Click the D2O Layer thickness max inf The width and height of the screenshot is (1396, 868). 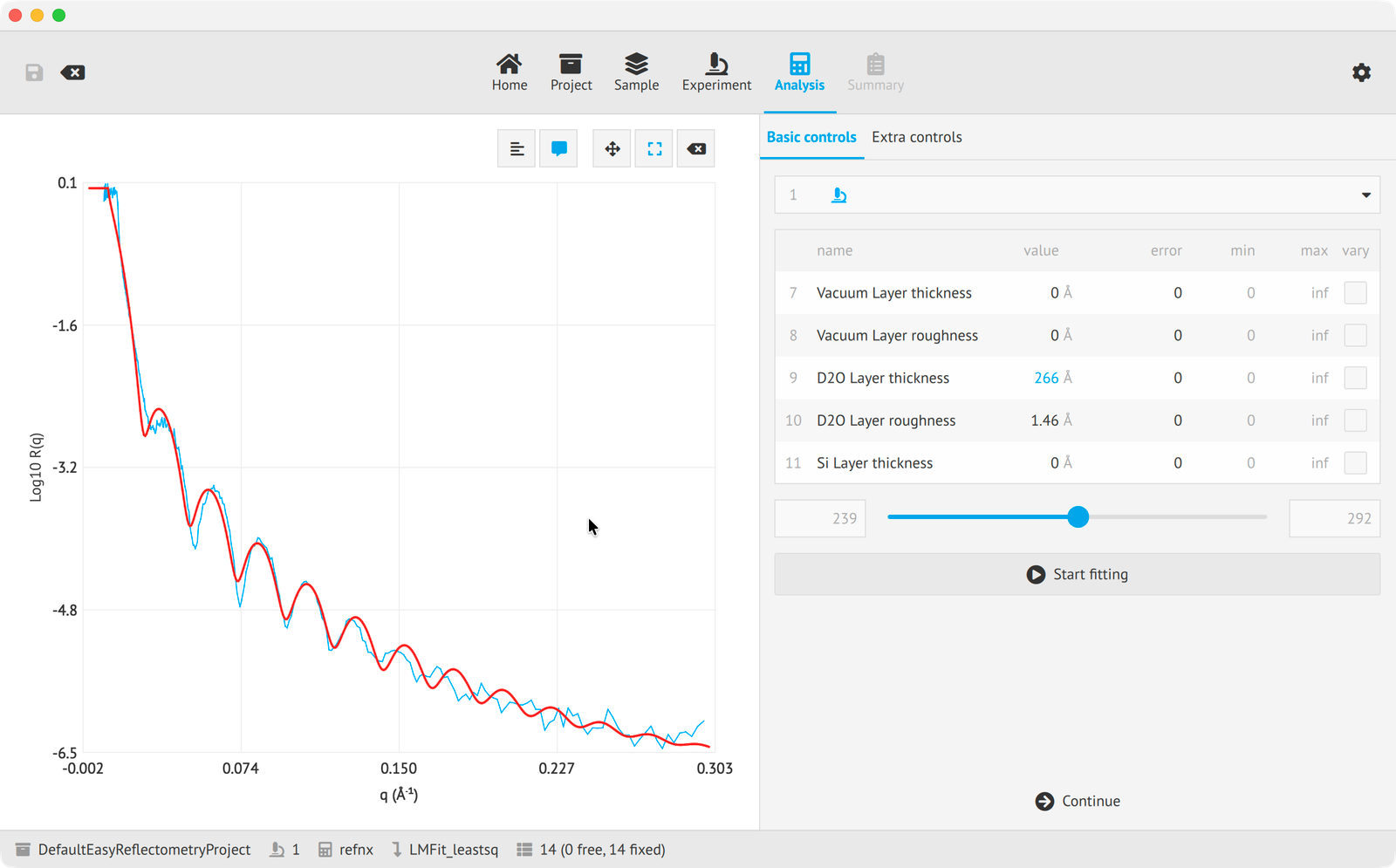[1319, 378]
